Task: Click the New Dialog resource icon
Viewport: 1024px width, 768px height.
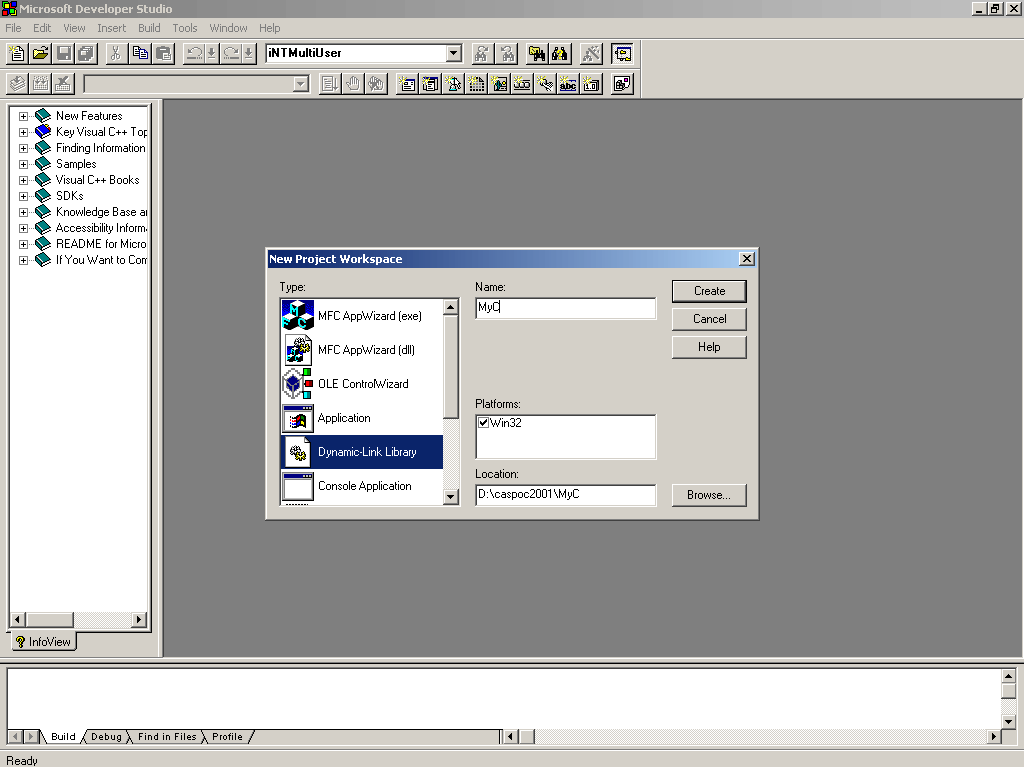Action: (x=408, y=84)
